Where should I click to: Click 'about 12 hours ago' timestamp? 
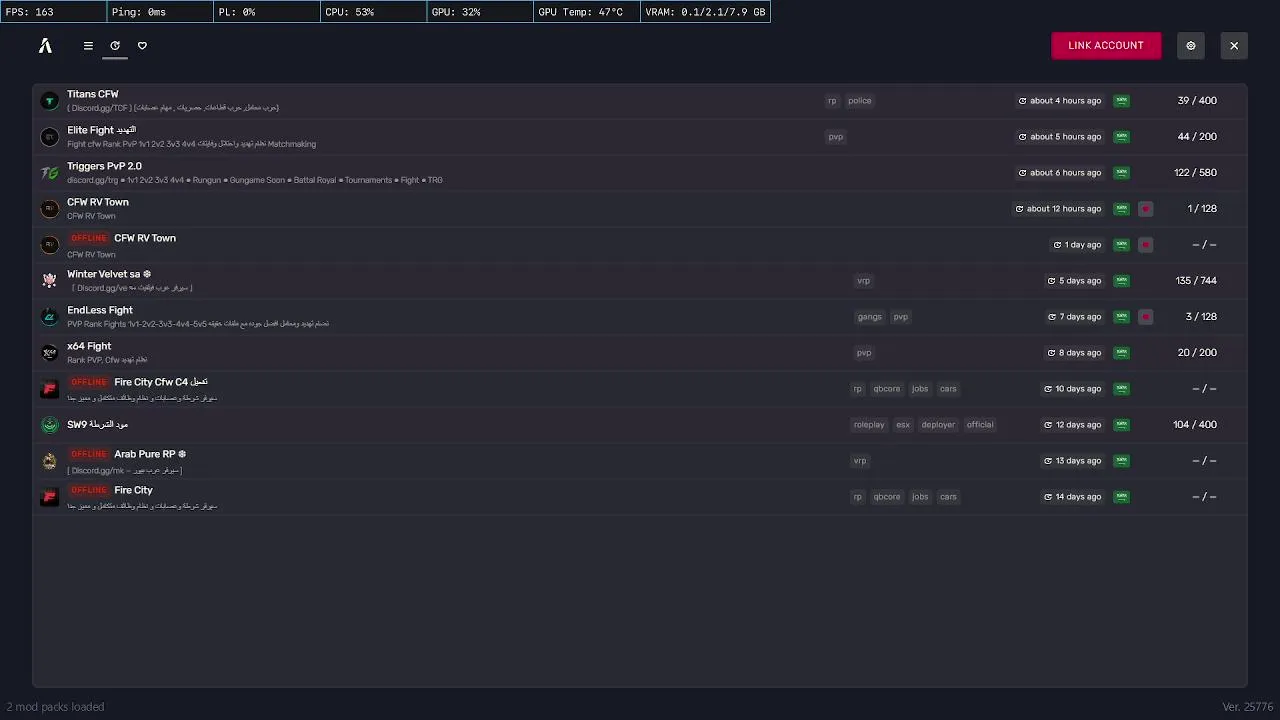(1059, 209)
